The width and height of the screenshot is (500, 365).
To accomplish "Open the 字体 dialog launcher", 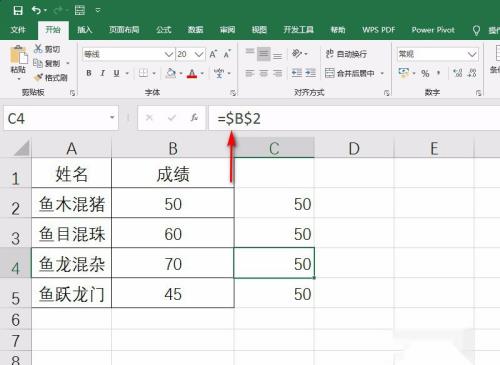I will [x=233, y=93].
